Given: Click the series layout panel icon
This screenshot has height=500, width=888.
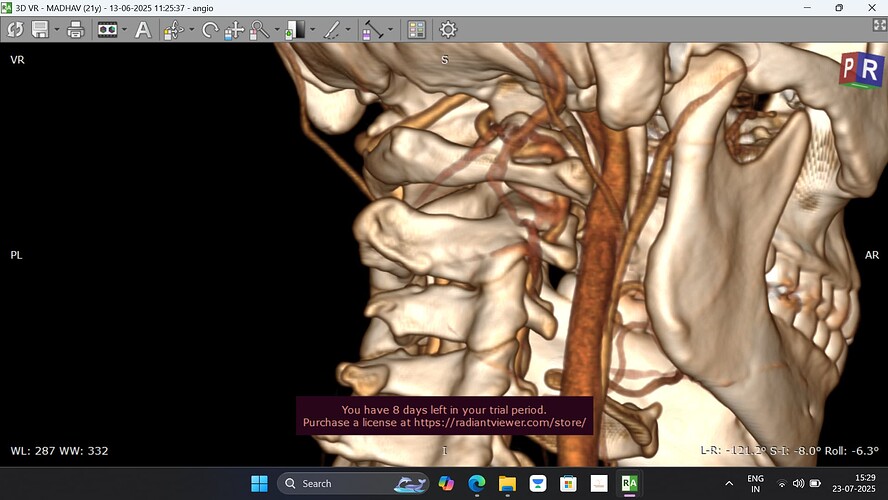Looking at the screenshot, I should [416, 29].
